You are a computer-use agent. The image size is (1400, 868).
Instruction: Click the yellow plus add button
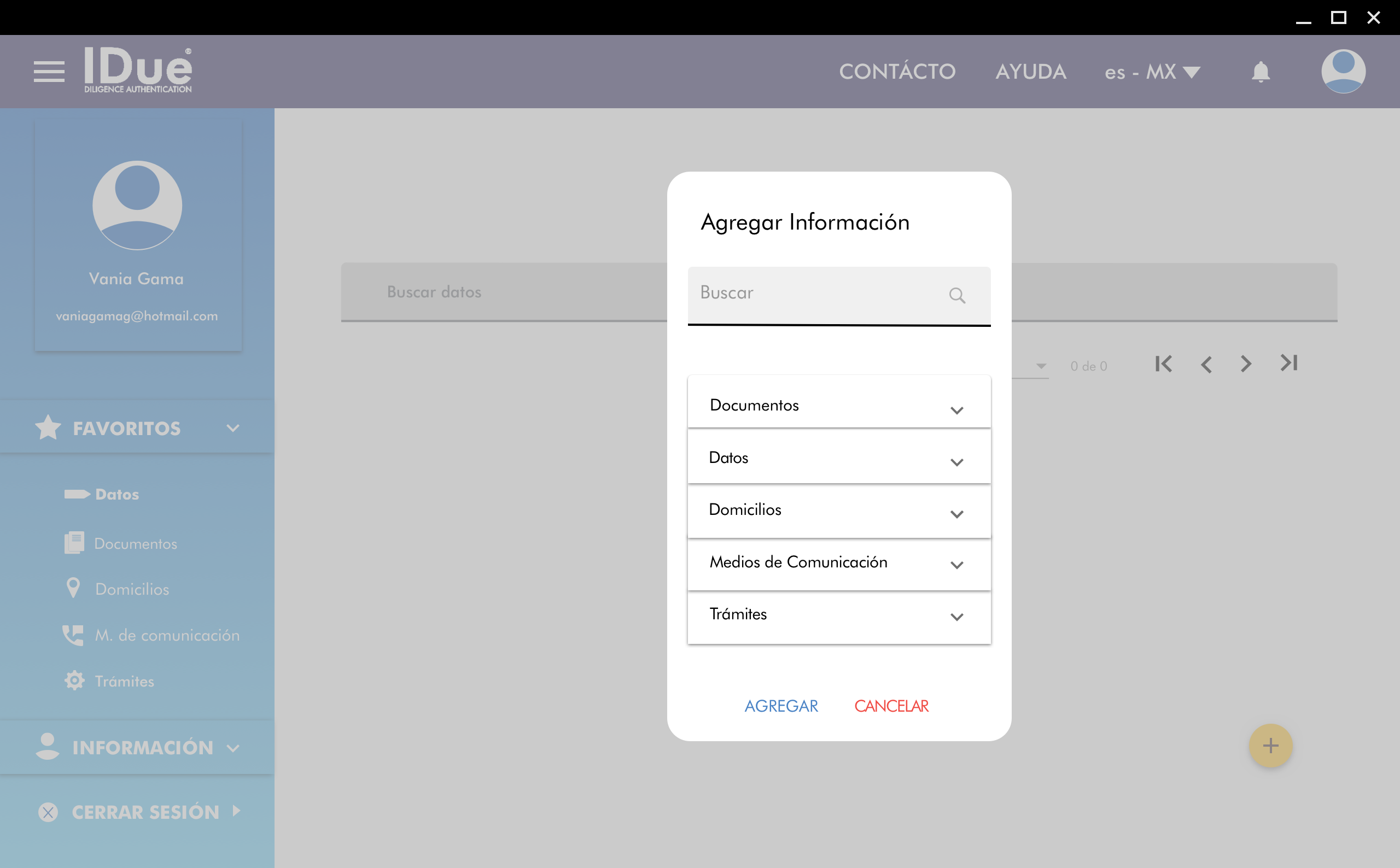pyautogui.click(x=1270, y=745)
